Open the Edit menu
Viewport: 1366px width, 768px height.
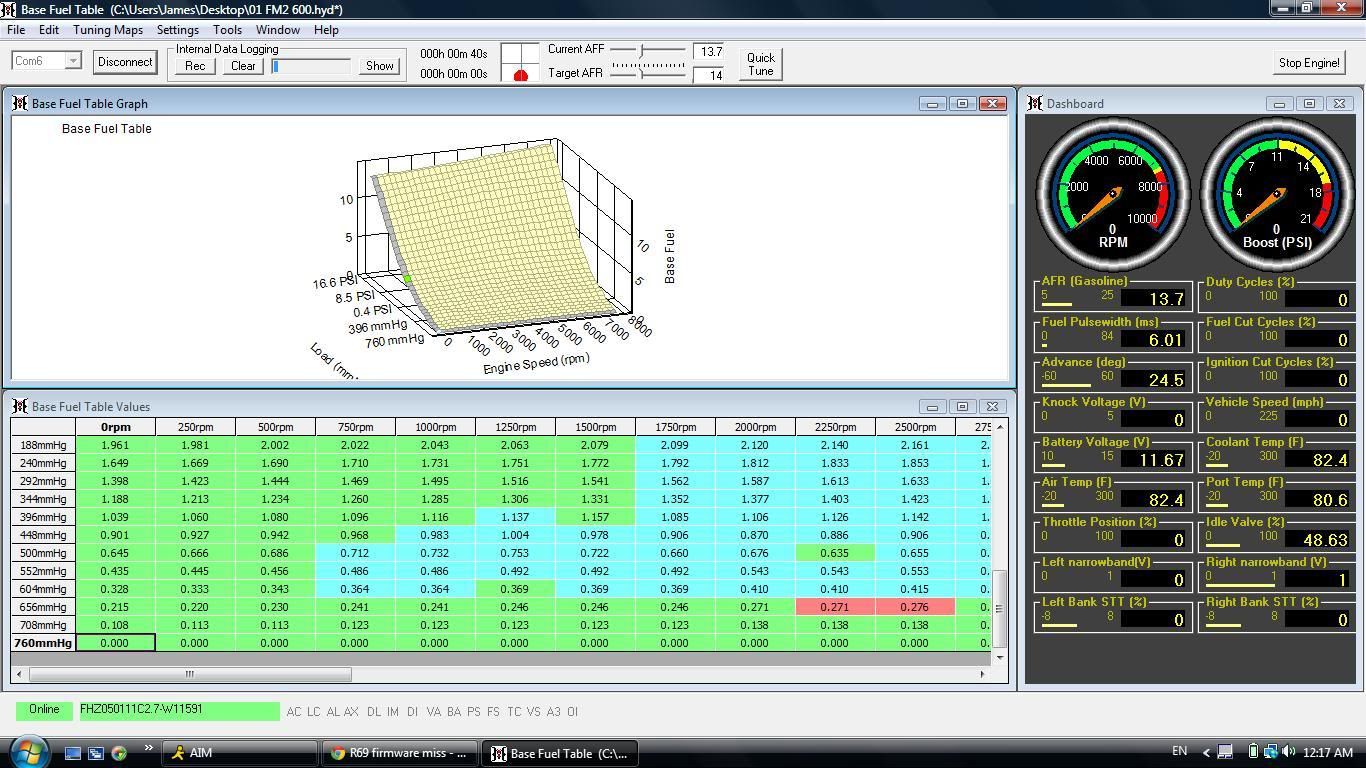coord(48,30)
